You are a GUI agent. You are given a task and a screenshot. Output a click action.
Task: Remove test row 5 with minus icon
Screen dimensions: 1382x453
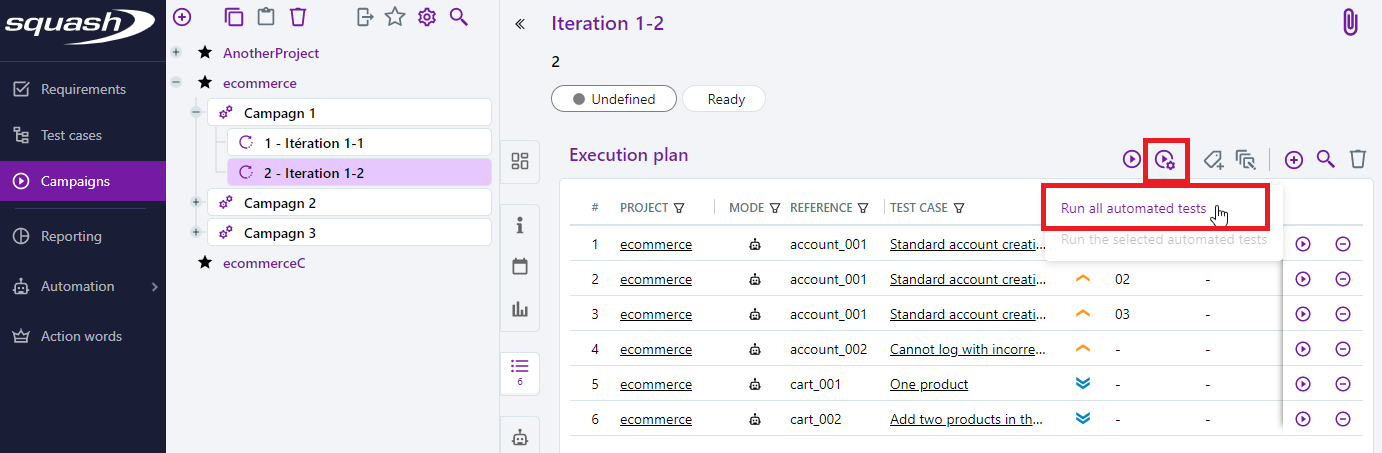click(x=1343, y=384)
